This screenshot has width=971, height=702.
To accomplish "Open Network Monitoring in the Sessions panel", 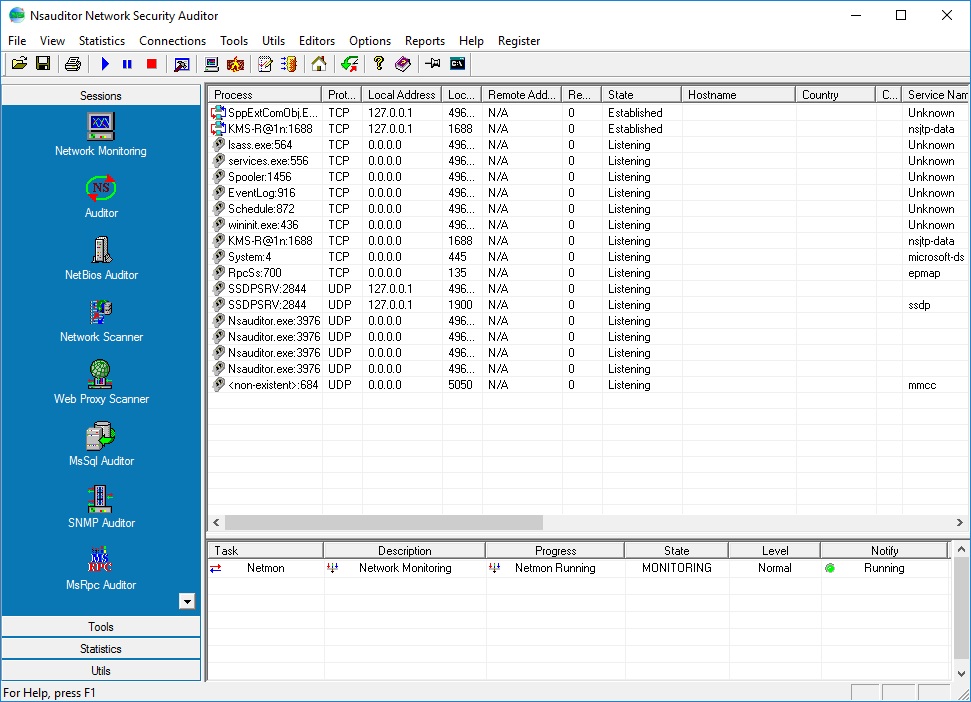I will (100, 134).
